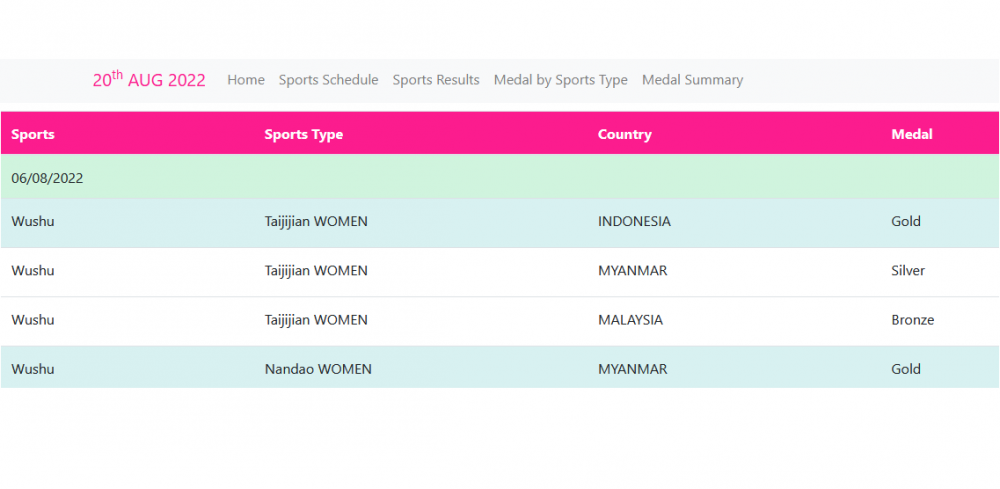Click the 20th AUG 2022 date heading
Screen dimensions: 1000x489
149,80
